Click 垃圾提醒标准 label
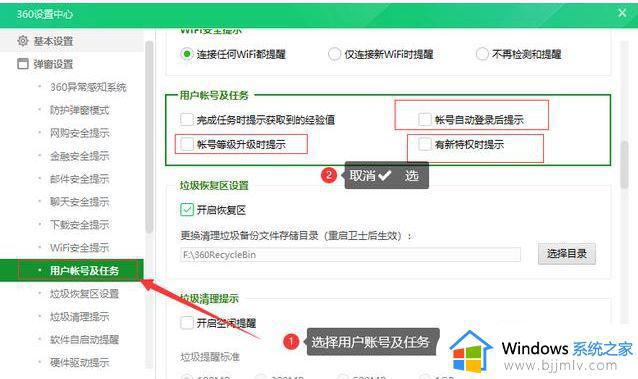Image resolution: width=638 pixels, height=379 pixels. (210, 357)
